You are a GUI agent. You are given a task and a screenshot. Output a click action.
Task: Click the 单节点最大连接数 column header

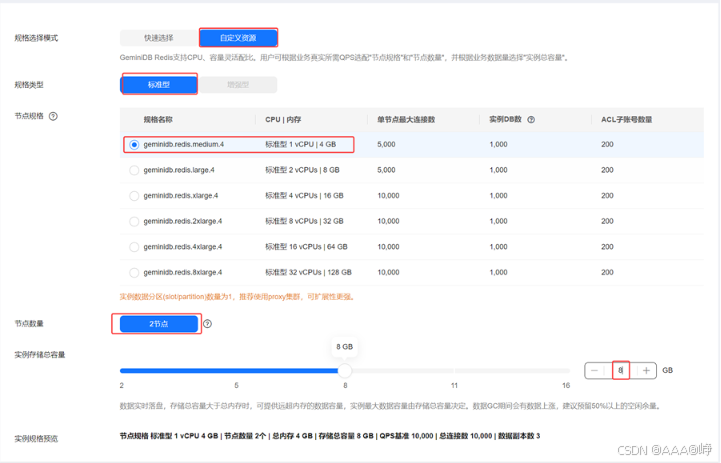coord(406,120)
